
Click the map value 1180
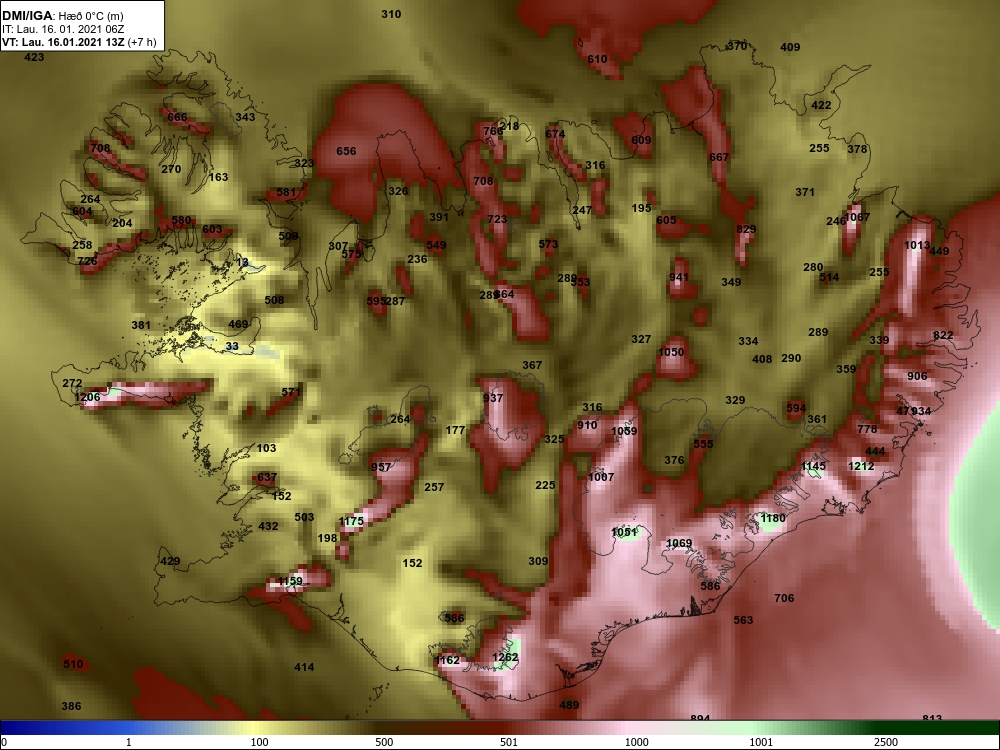coord(773,519)
